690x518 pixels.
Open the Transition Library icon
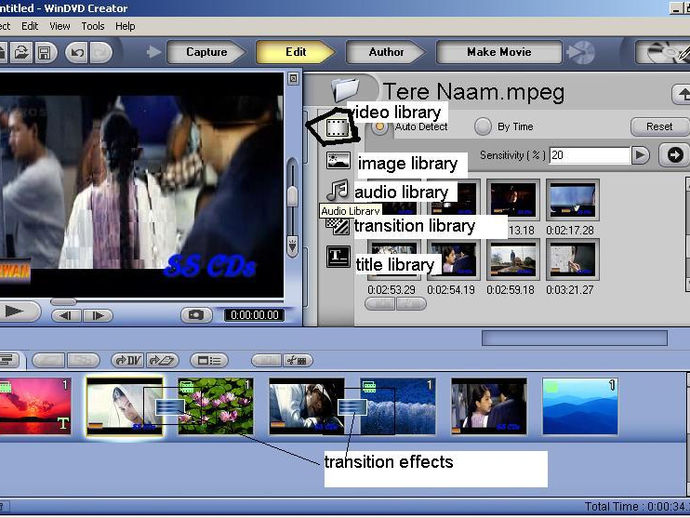(339, 227)
